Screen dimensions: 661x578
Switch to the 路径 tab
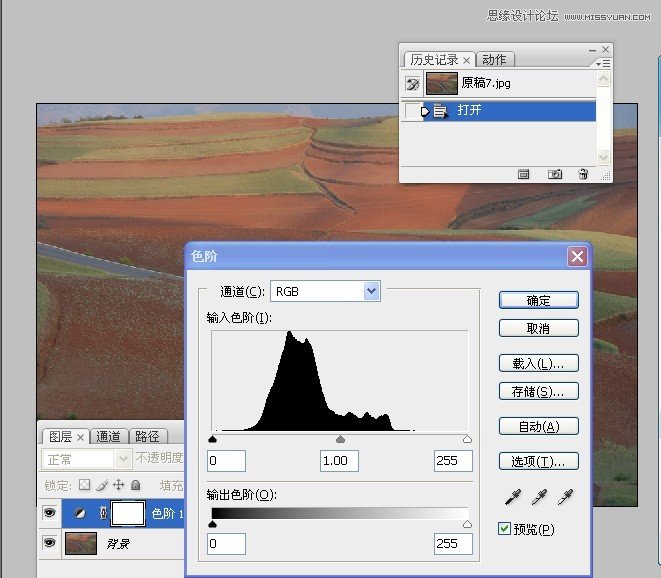(x=147, y=436)
